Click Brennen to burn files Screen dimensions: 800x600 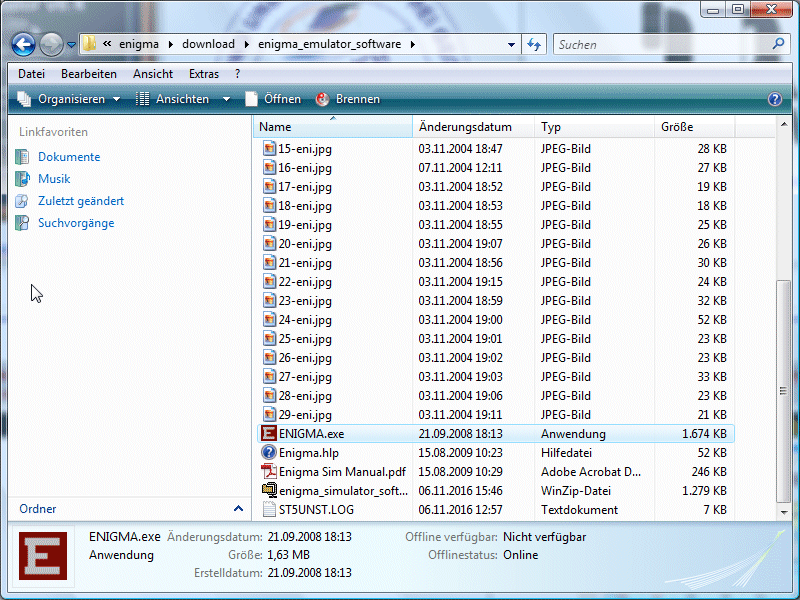(x=347, y=99)
